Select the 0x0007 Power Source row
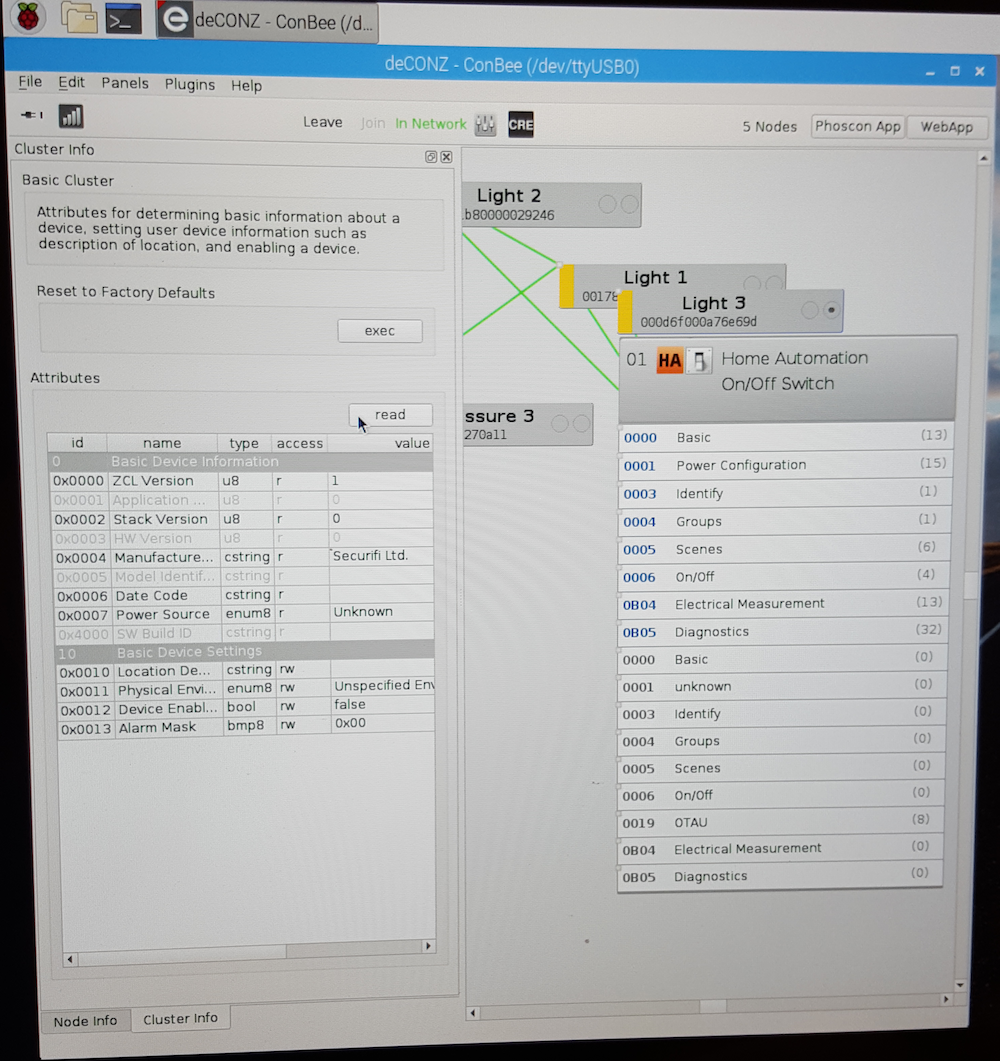This screenshot has height=1061, width=1000. [x=244, y=614]
